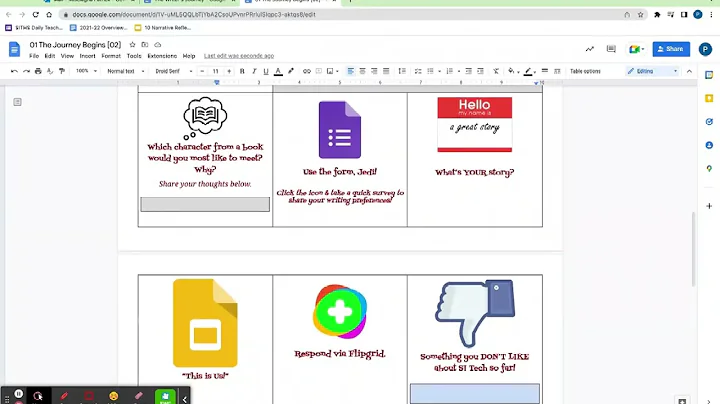Open the Insert menu
Image resolution: width=720 pixels, height=404 pixels.
point(87,56)
